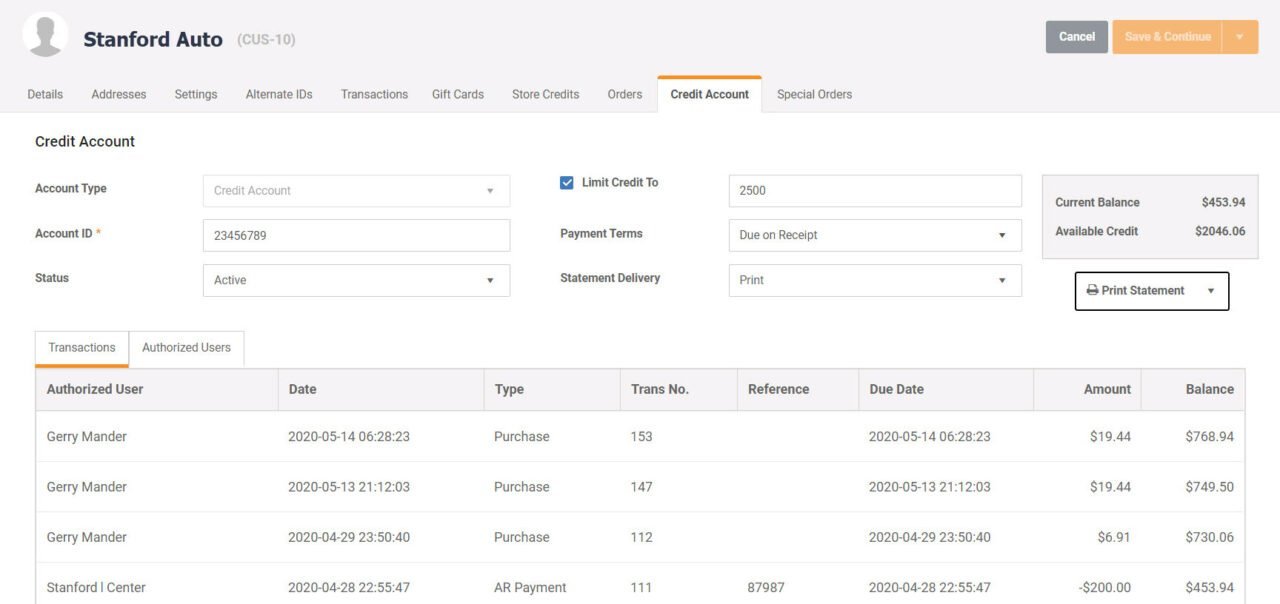Select transaction number 147
This screenshot has width=1280, height=604.
(642, 487)
